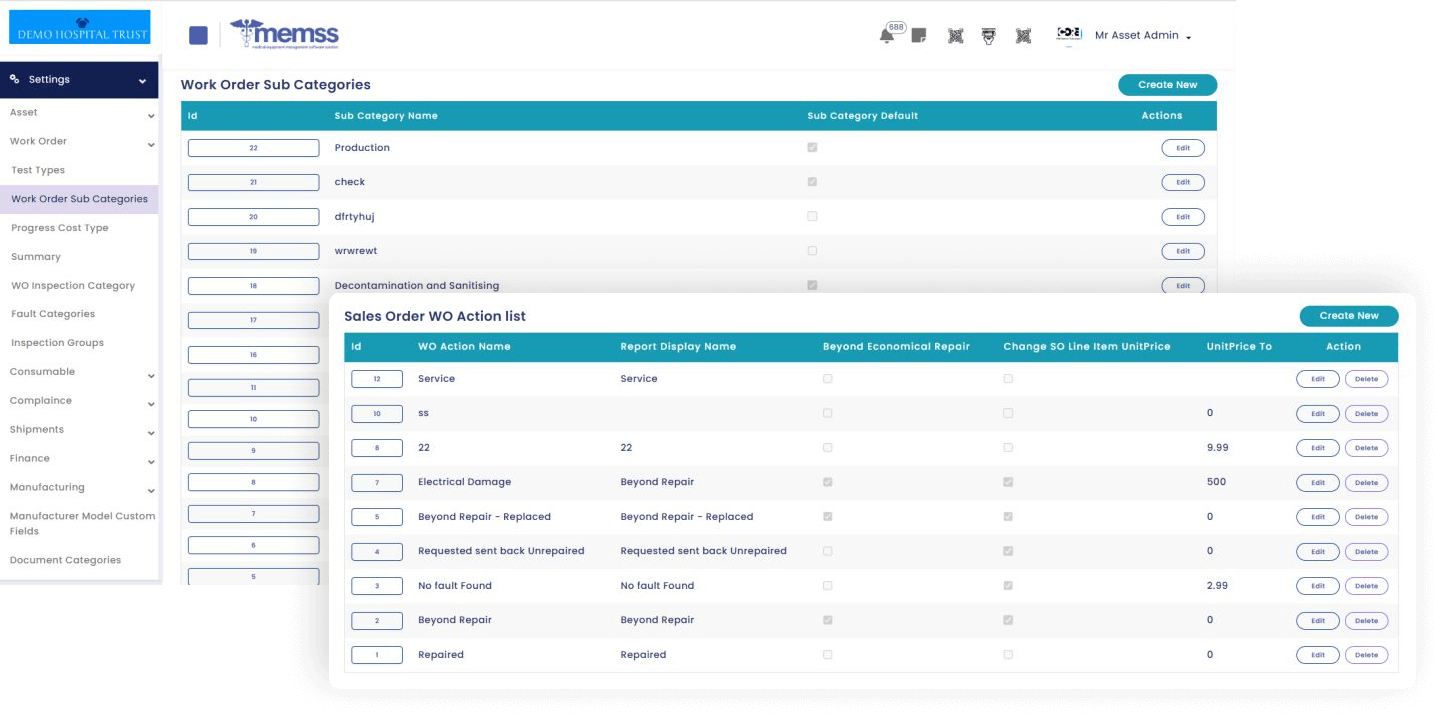Select Work Order Sub Categories in sidebar
The image size is (1446, 719).
[x=79, y=199]
